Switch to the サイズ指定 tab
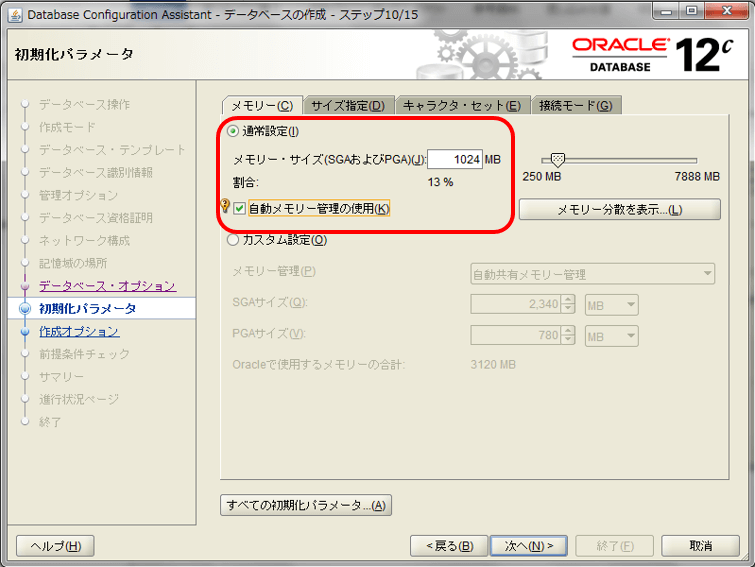 click(x=348, y=105)
